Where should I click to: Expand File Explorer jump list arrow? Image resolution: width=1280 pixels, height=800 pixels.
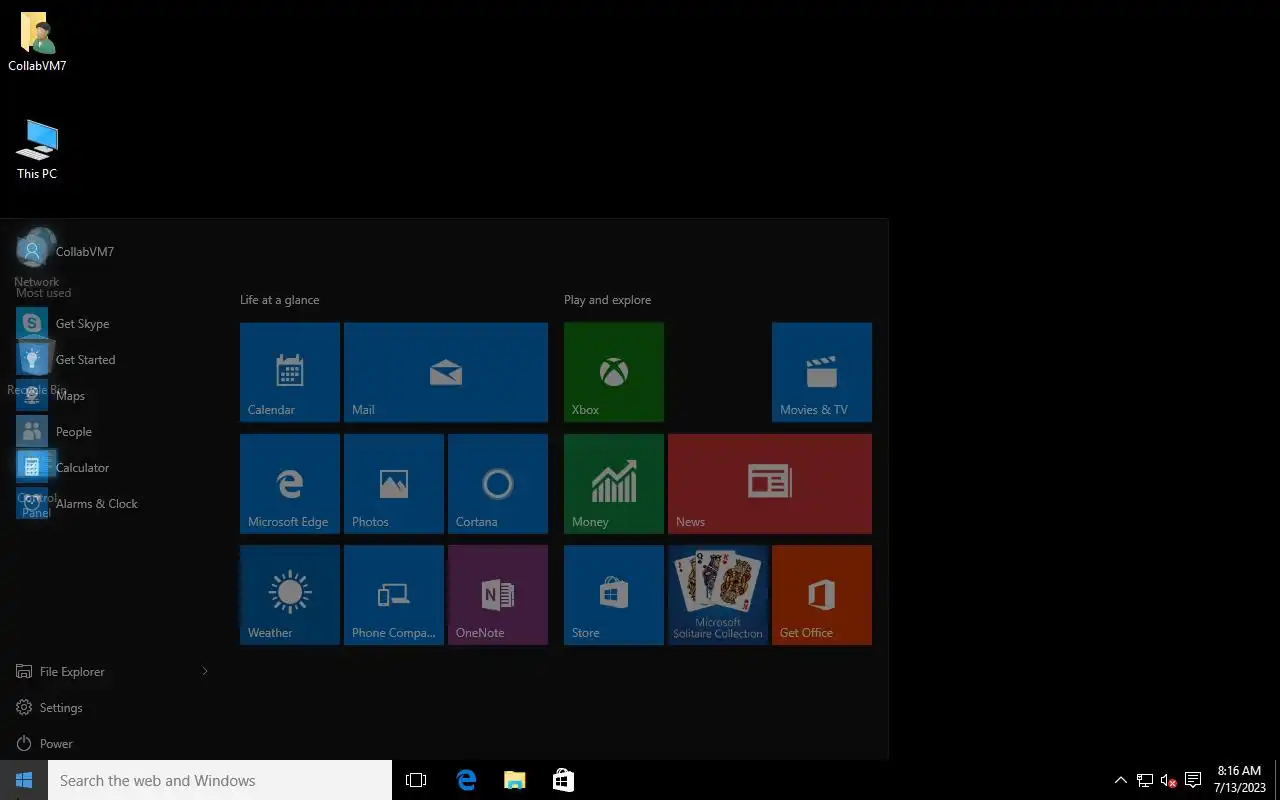[205, 671]
